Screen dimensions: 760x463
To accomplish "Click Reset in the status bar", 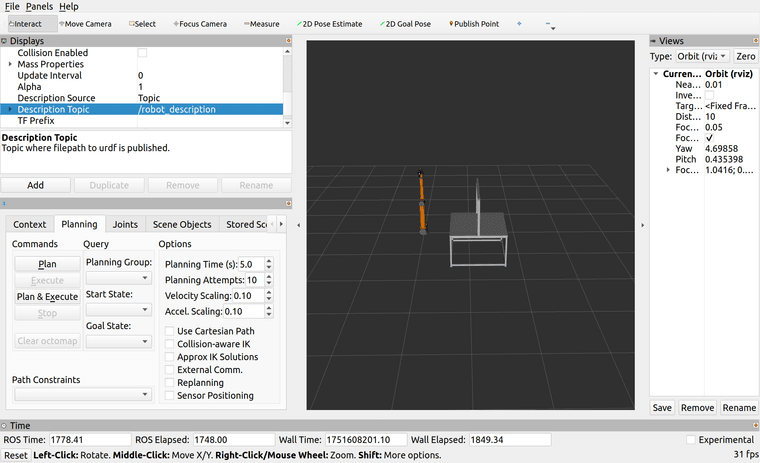I will pyautogui.click(x=16, y=455).
